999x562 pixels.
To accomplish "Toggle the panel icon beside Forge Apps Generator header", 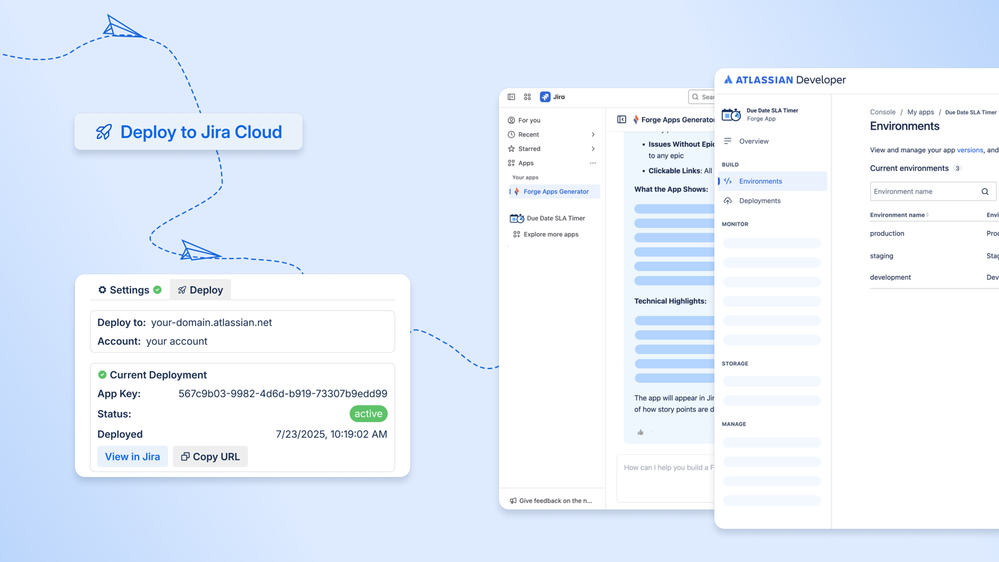I will [x=621, y=119].
